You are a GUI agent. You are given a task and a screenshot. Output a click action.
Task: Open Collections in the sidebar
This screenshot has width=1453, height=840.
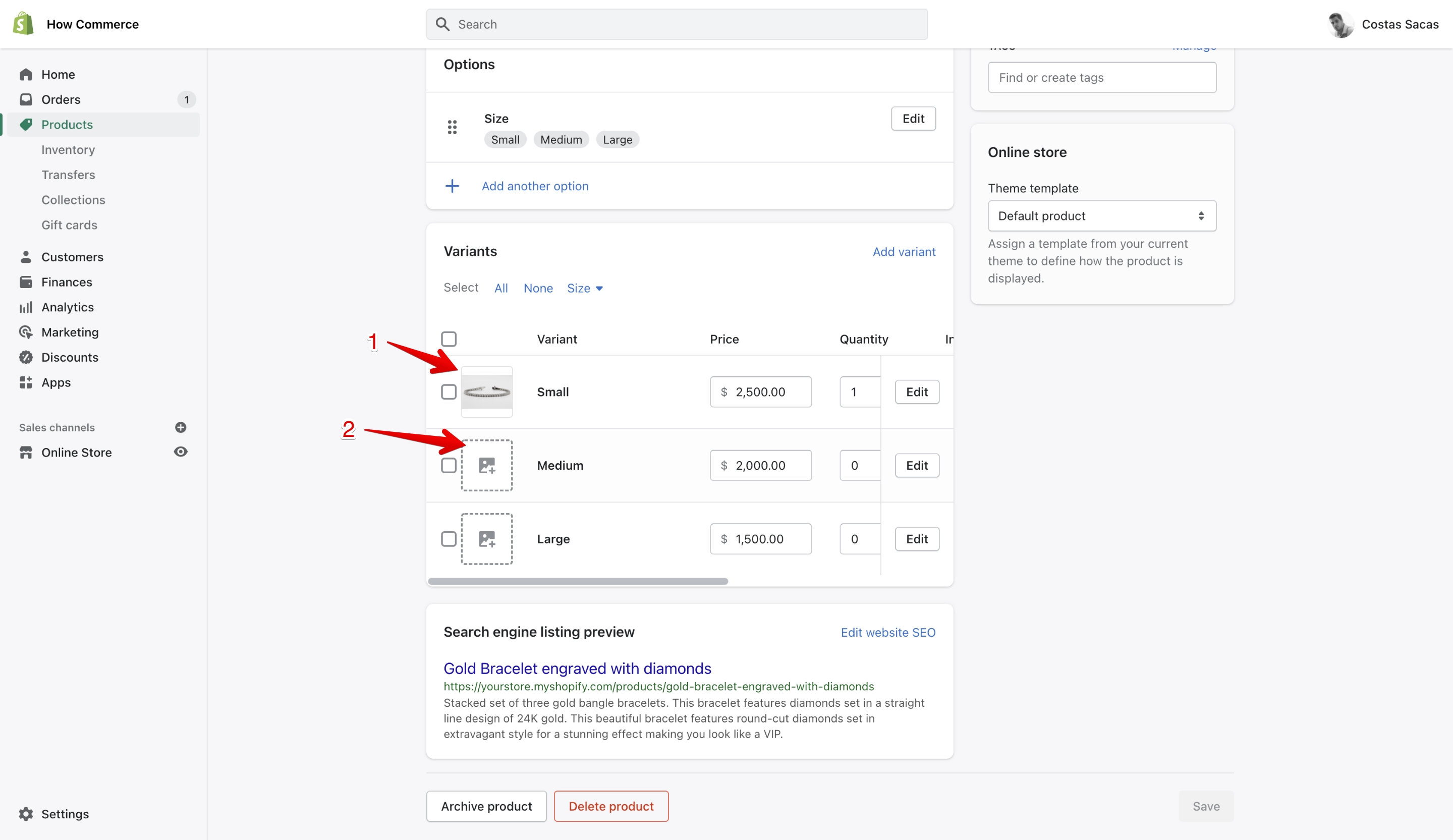(73, 200)
